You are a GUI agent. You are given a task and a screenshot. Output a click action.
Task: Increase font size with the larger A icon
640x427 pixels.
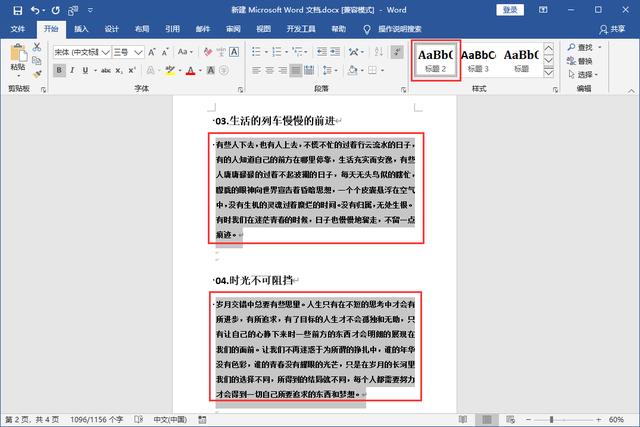click(x=152, y=52)
